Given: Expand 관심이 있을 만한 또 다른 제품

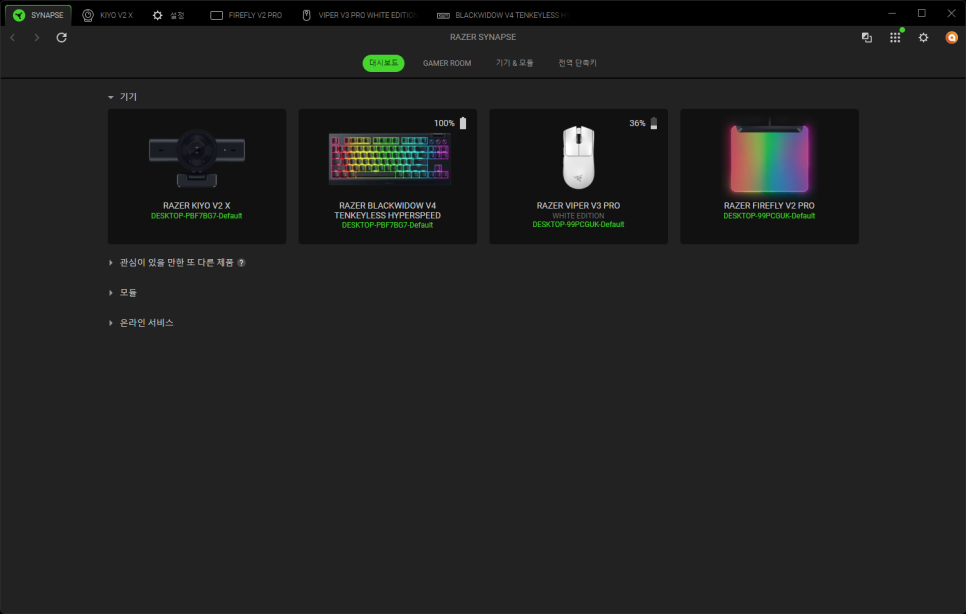Looking at the screenshot, I should tap(111, 263).
